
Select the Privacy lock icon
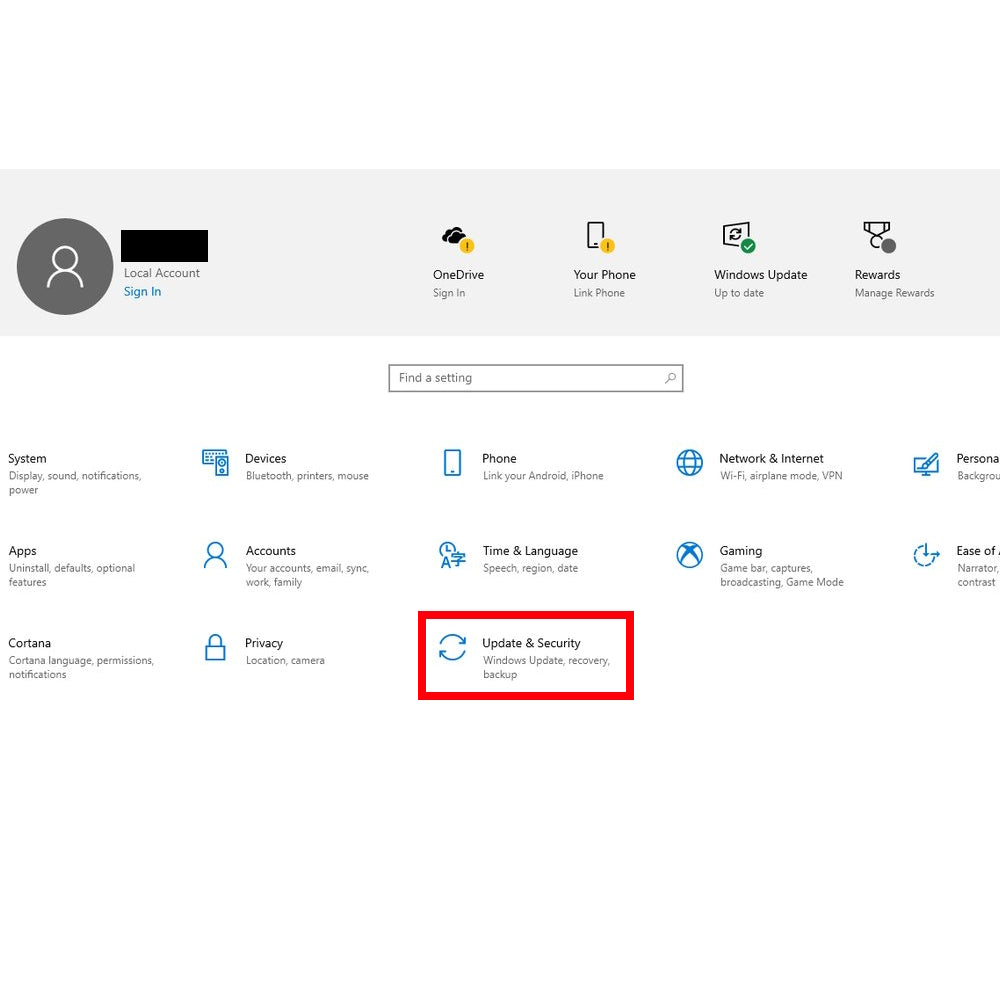coord(215,647)
